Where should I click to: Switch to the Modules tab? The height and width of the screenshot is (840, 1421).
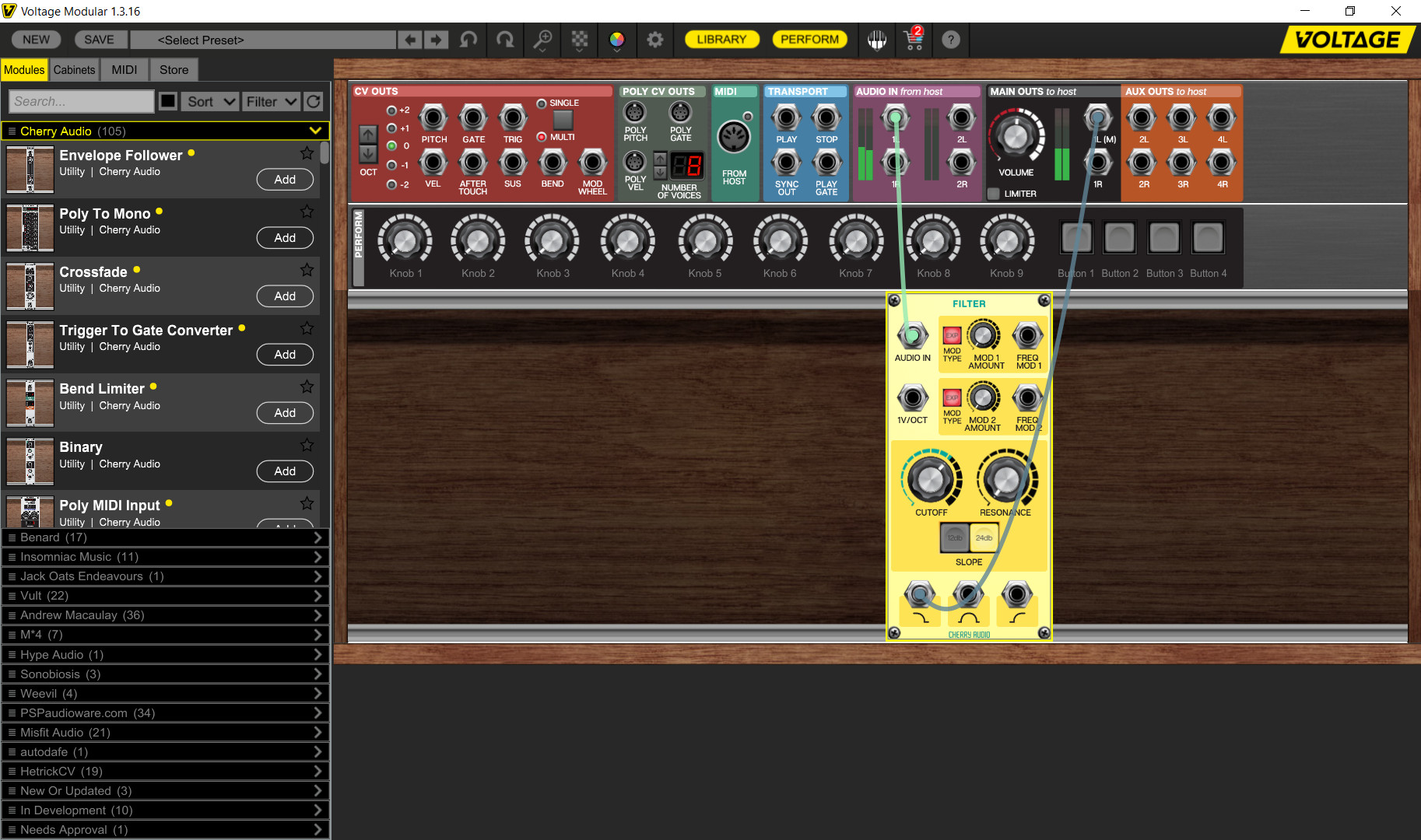point(24,70)
